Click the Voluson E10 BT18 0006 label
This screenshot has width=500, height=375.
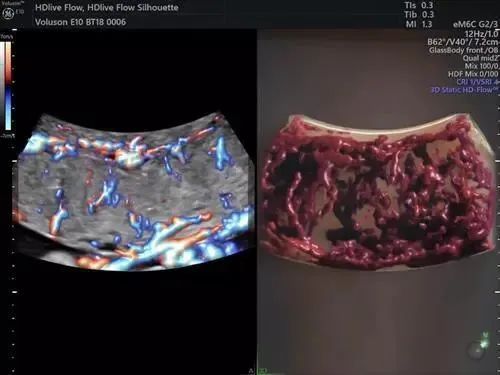pos(80,22)
